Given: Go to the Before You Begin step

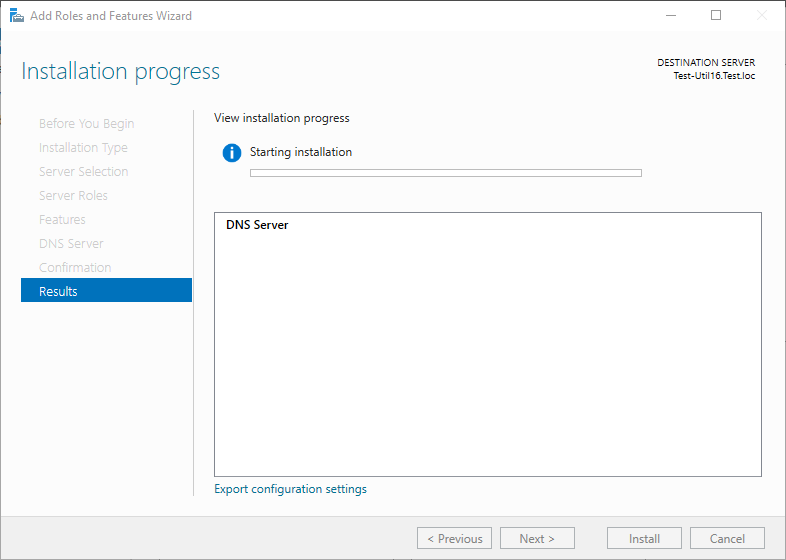Looking at the screenshot, I should click(x=86, y=123).
